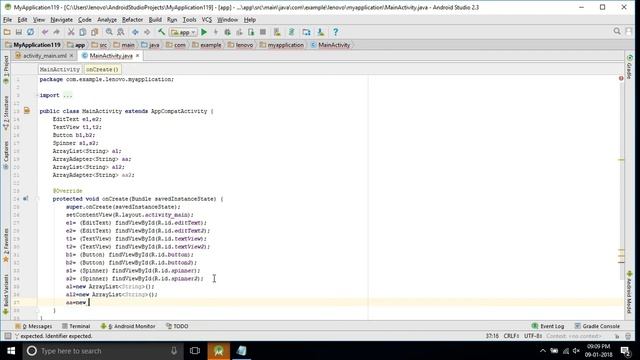Click the Open folder toolbar icon
This screenshot has height=360, width=640.
[x=7, y=32]
